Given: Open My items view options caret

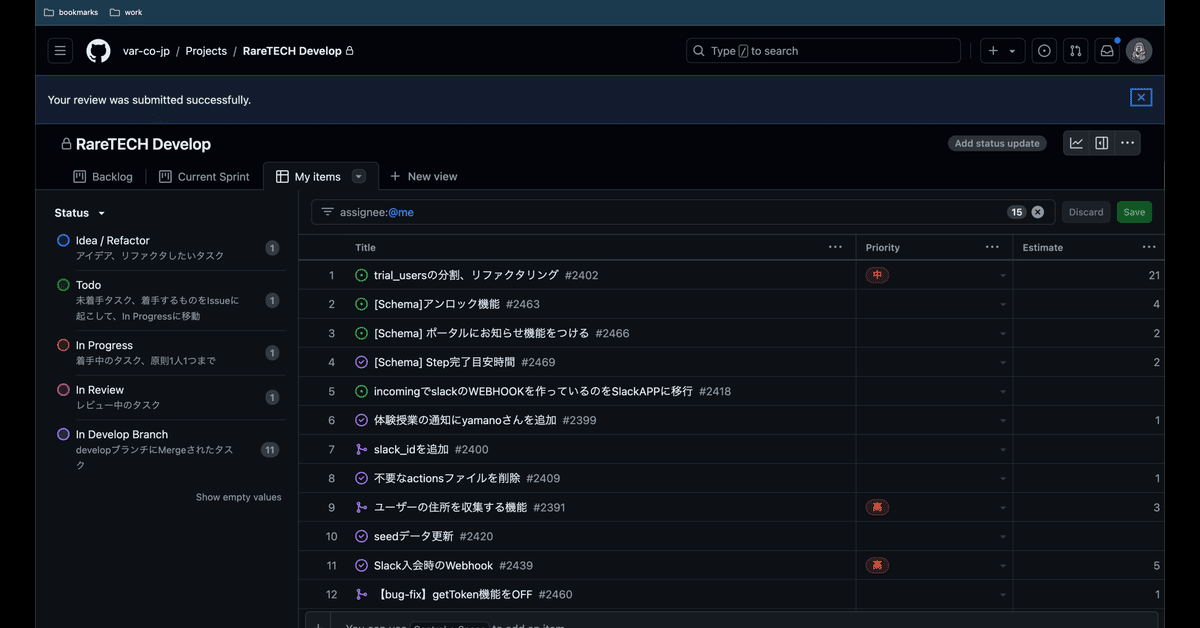Looking at the screenshot, I should [x=359, y=177].
